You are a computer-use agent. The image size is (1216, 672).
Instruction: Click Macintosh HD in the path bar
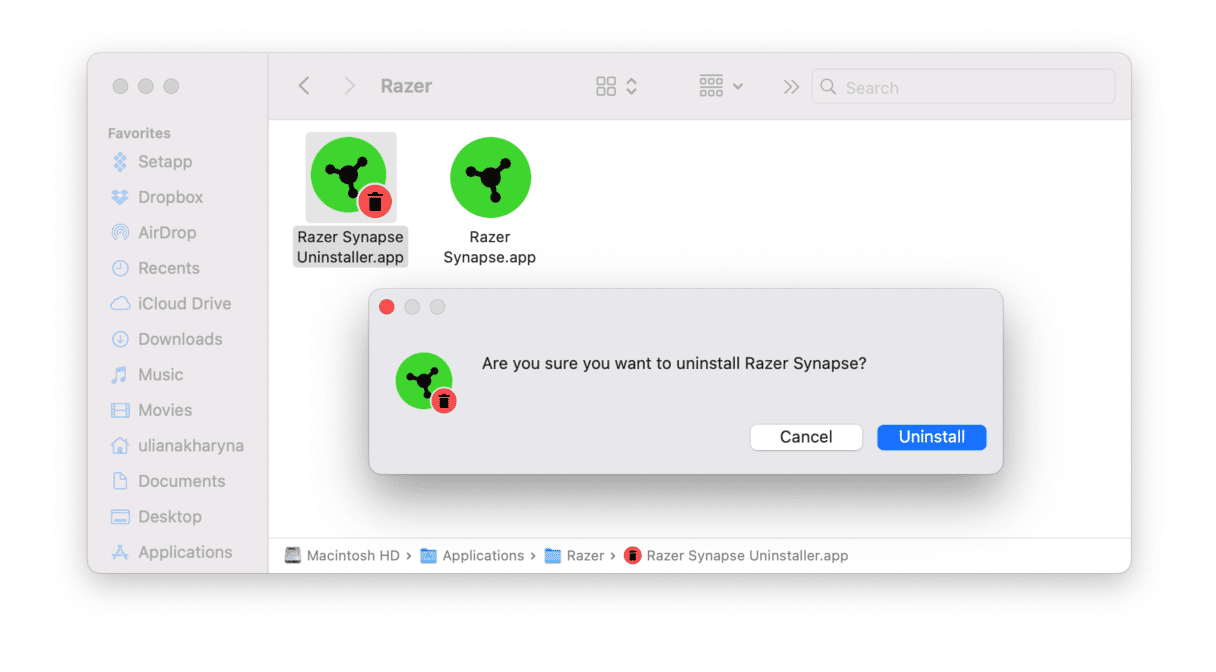(x=343, y=555)
